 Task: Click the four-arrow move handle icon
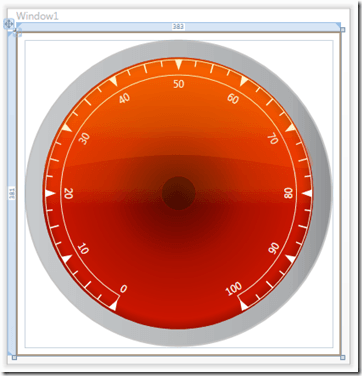8,23
